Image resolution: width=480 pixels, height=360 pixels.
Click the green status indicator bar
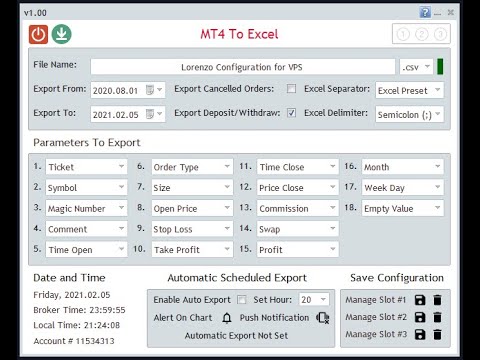pyautogui.click(x=440, y=67)
